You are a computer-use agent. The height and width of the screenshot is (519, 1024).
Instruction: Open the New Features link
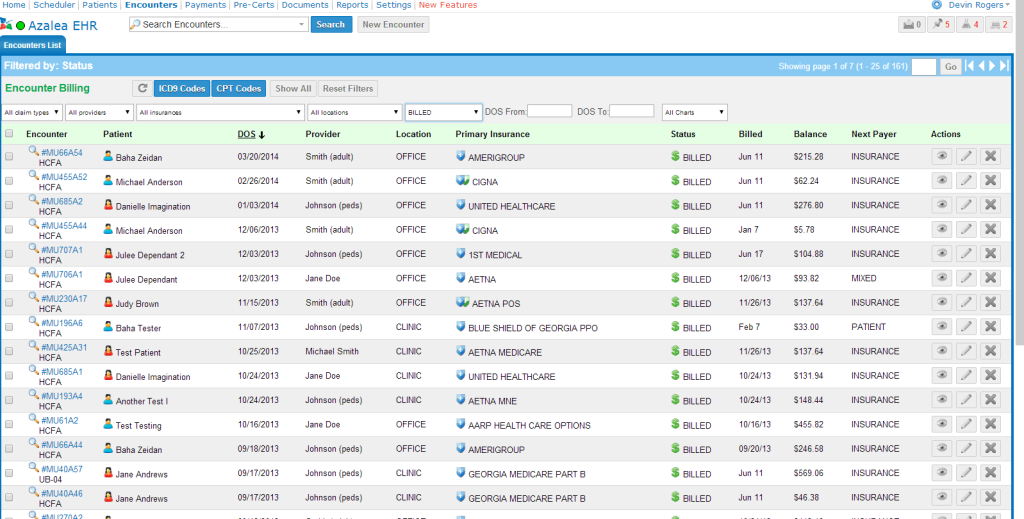click(448, 5)
